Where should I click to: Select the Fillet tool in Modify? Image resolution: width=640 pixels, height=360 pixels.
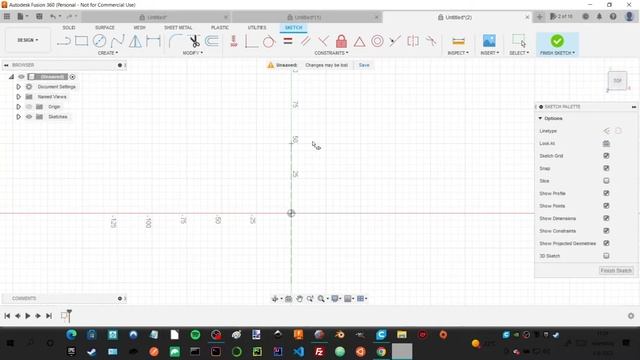[x=176, y=41]
